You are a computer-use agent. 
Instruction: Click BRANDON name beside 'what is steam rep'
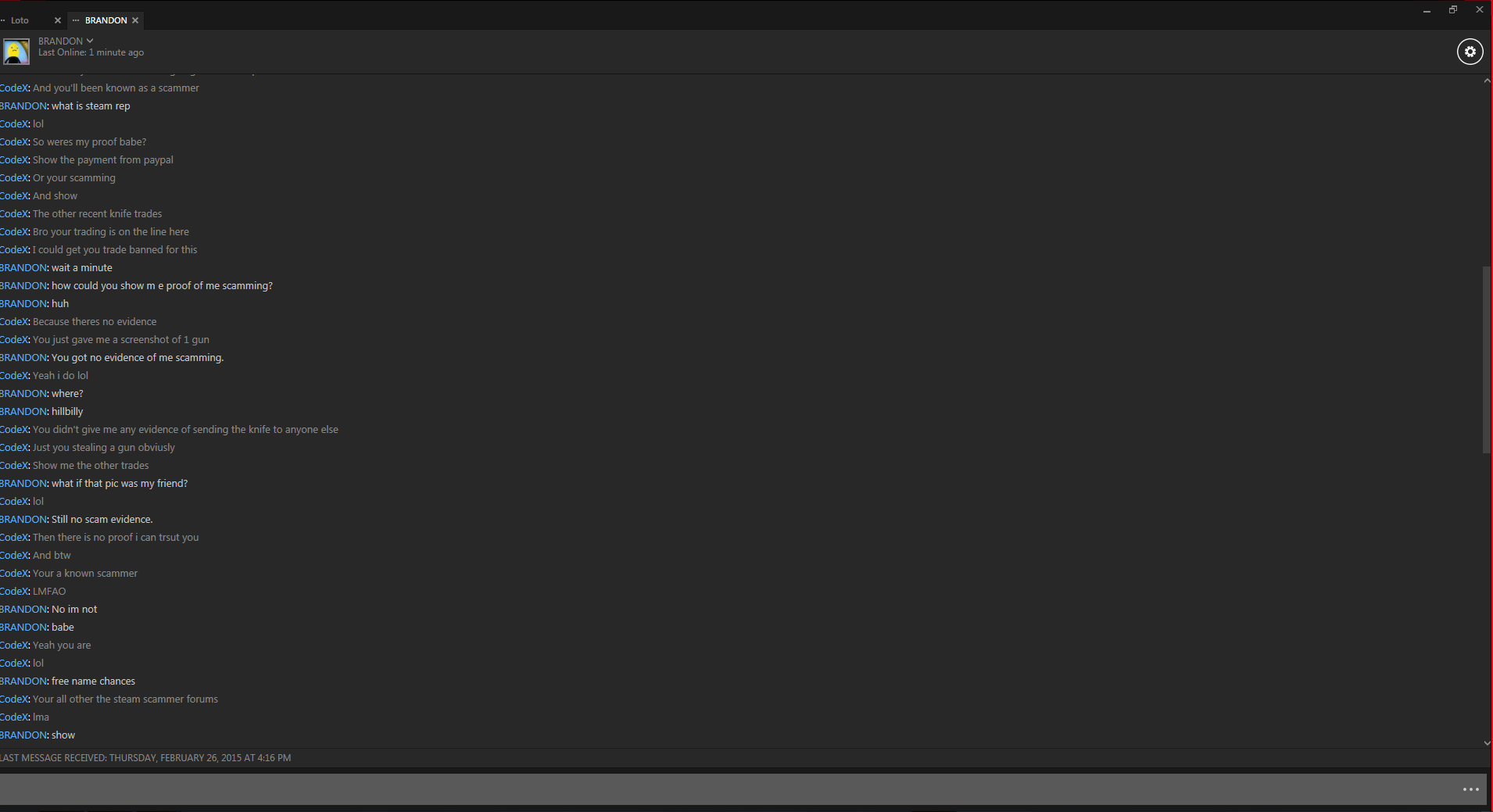pyautogui.click(x=24, y=106)
